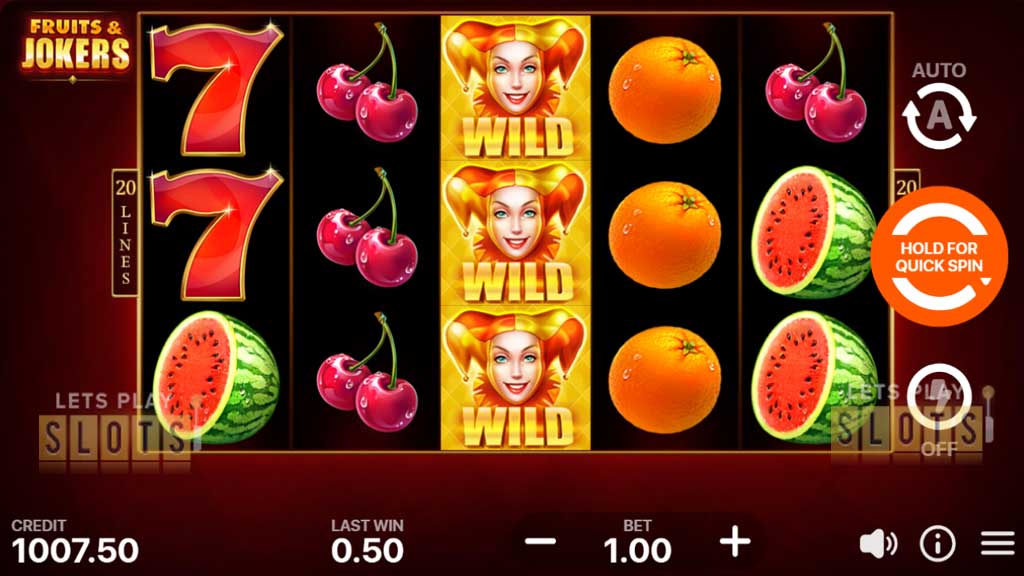Click the 20 Lines indicator on left
Viewport: 1024px width, 576px height.
[x=125, y=233]
